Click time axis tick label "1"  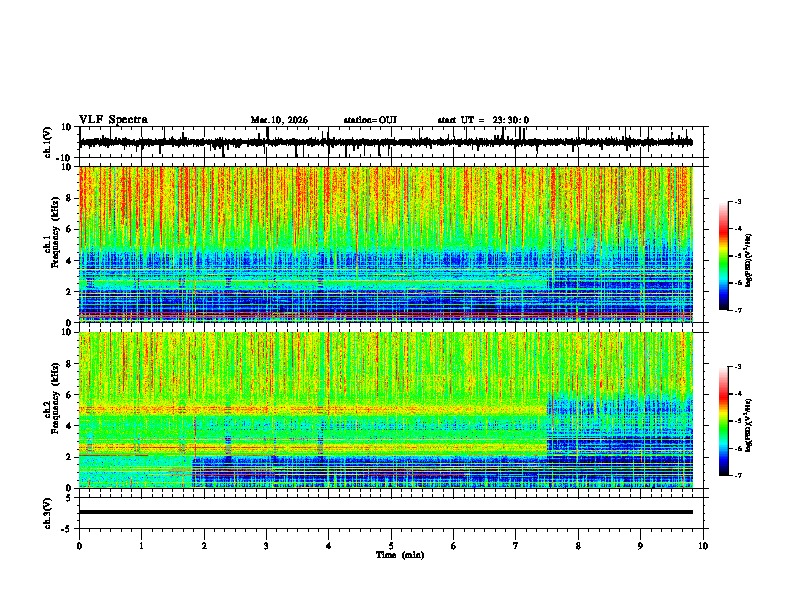(x=141, y=546)
